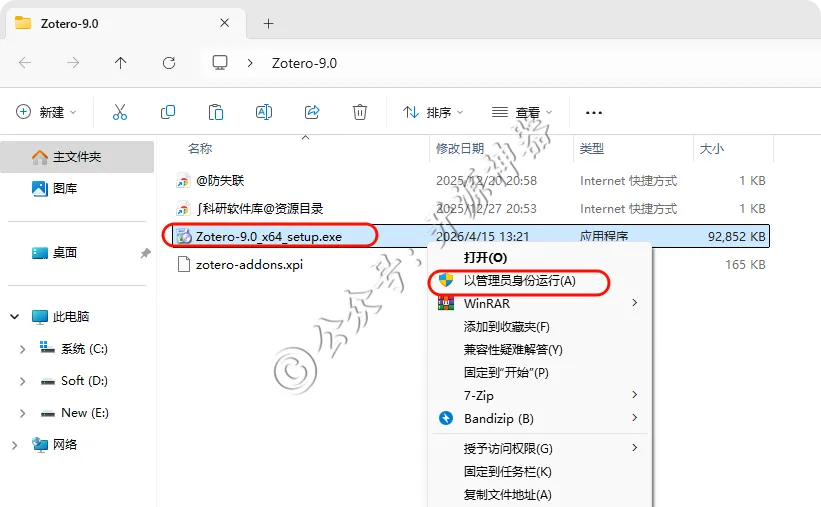Go back with the left arrow
821x507 pixels.
point(25,63)
